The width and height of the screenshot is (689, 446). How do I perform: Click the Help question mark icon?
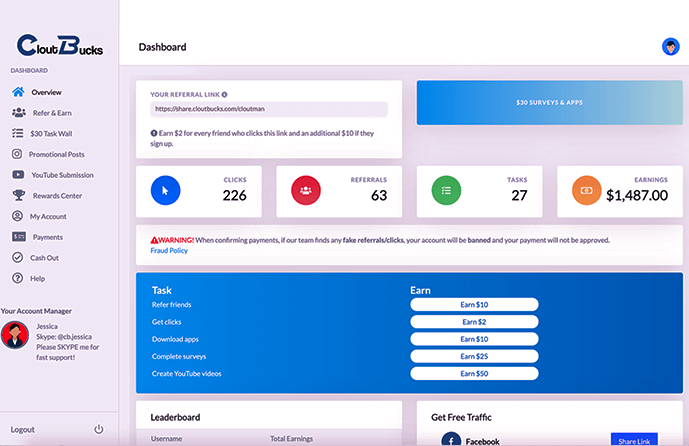pos(17,278)
